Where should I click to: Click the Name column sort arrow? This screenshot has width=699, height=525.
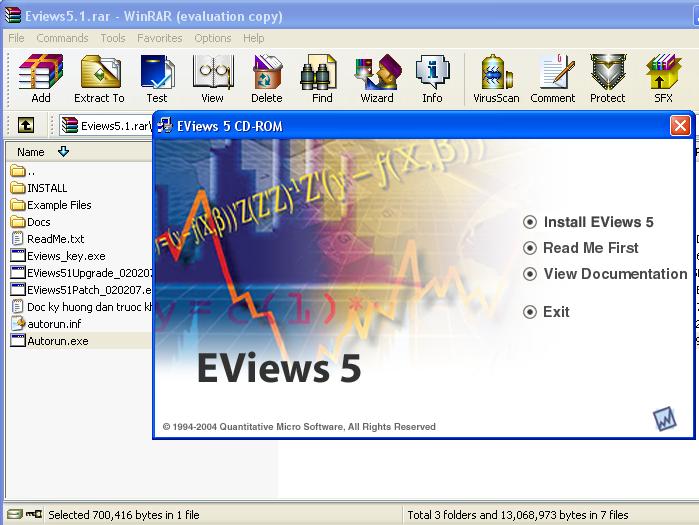63,152
